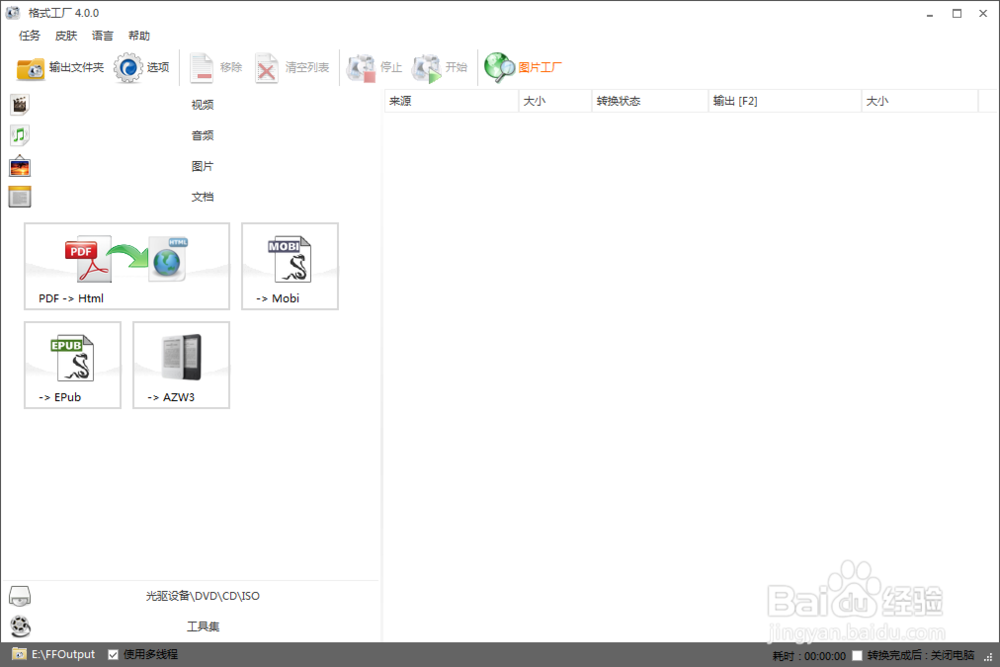
Task: Select the -> EPub conversion tile
Action: pos(73,365)
